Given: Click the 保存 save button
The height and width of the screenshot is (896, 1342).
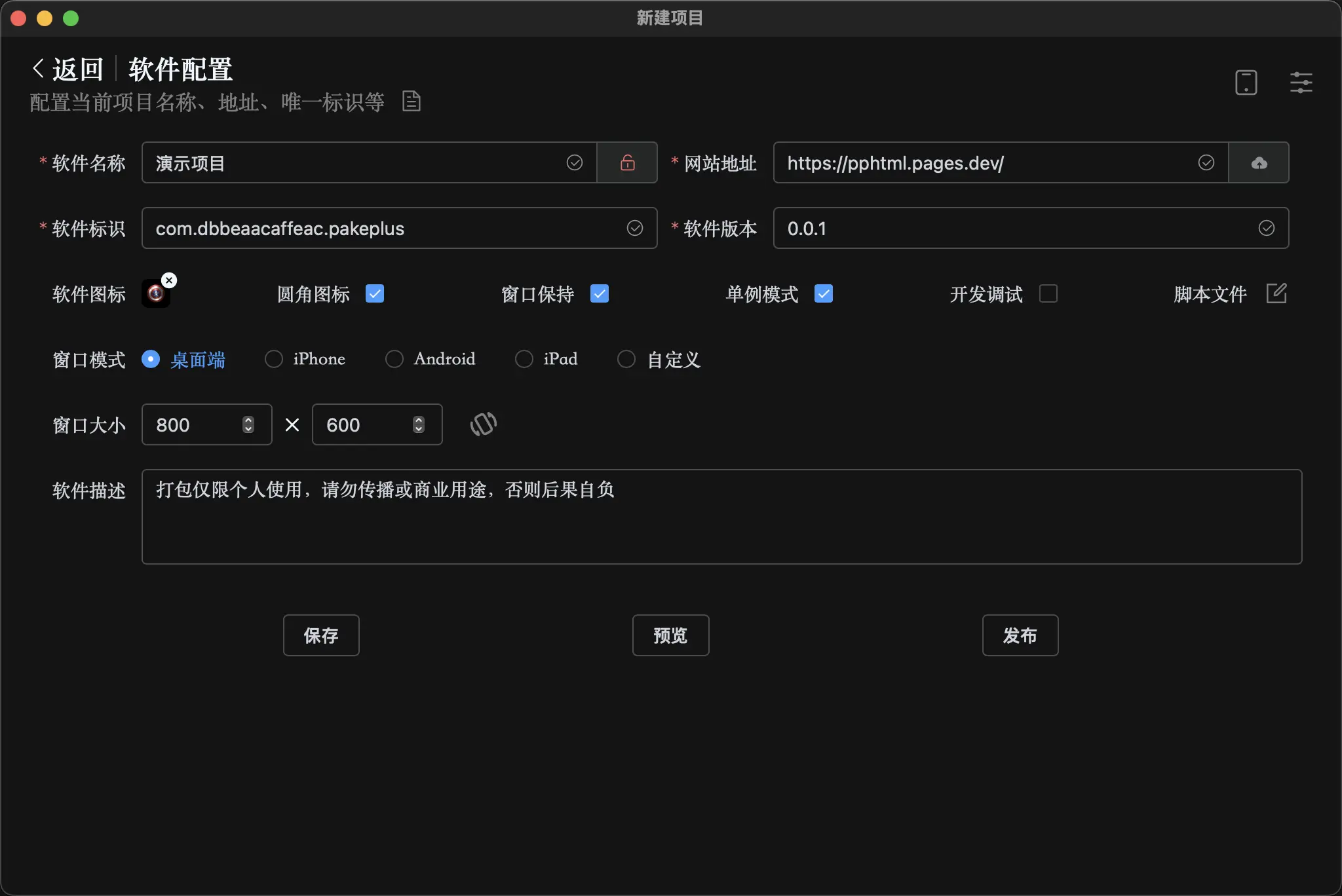Looking at the screenshot, I should (320, 635).
